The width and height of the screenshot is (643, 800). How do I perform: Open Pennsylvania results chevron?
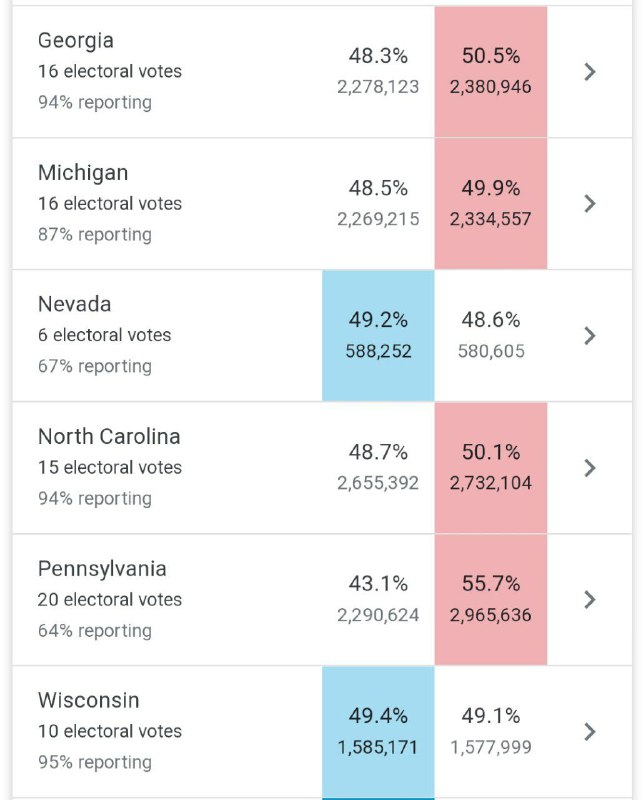(590, 599)
